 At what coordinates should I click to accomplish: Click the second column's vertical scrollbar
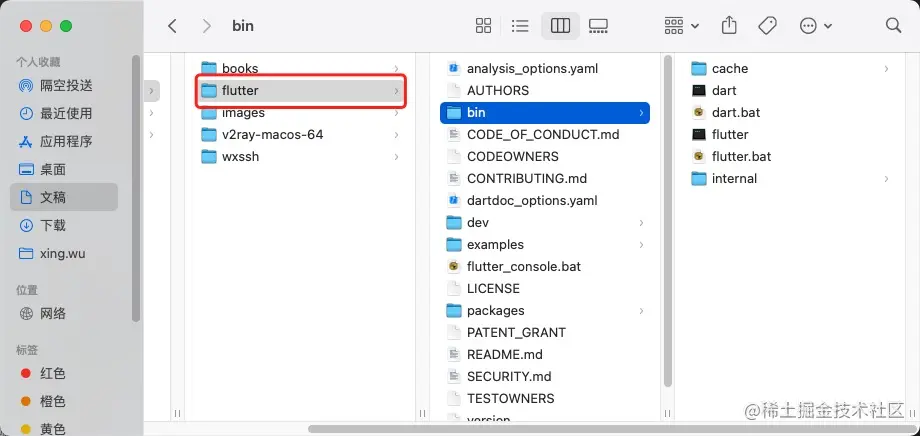668,221
